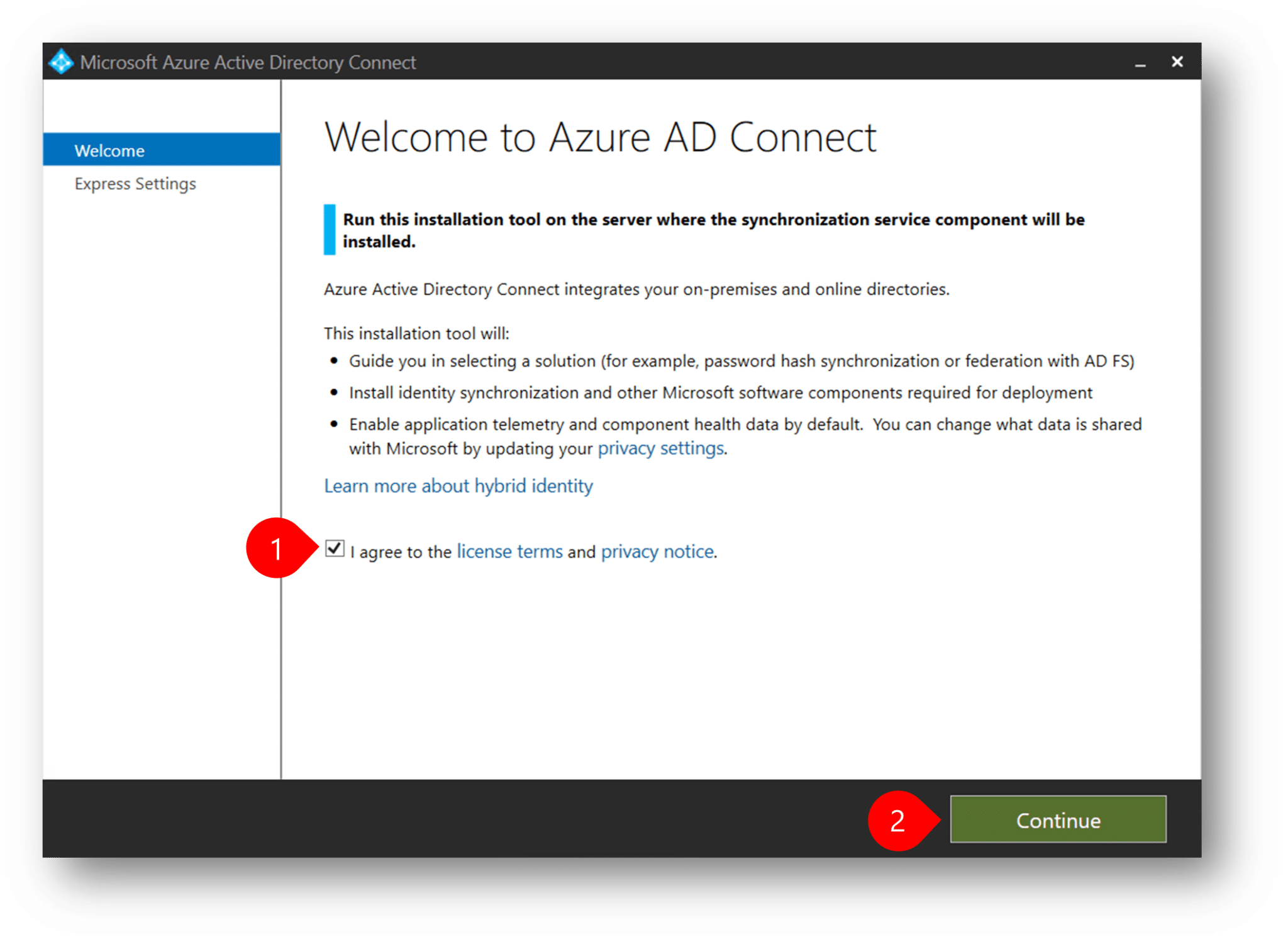The height and width of the screenshot is (944, 1288).
Task: Click the Welcome to Azure AD Connect heading
Action: click(599, 137)
